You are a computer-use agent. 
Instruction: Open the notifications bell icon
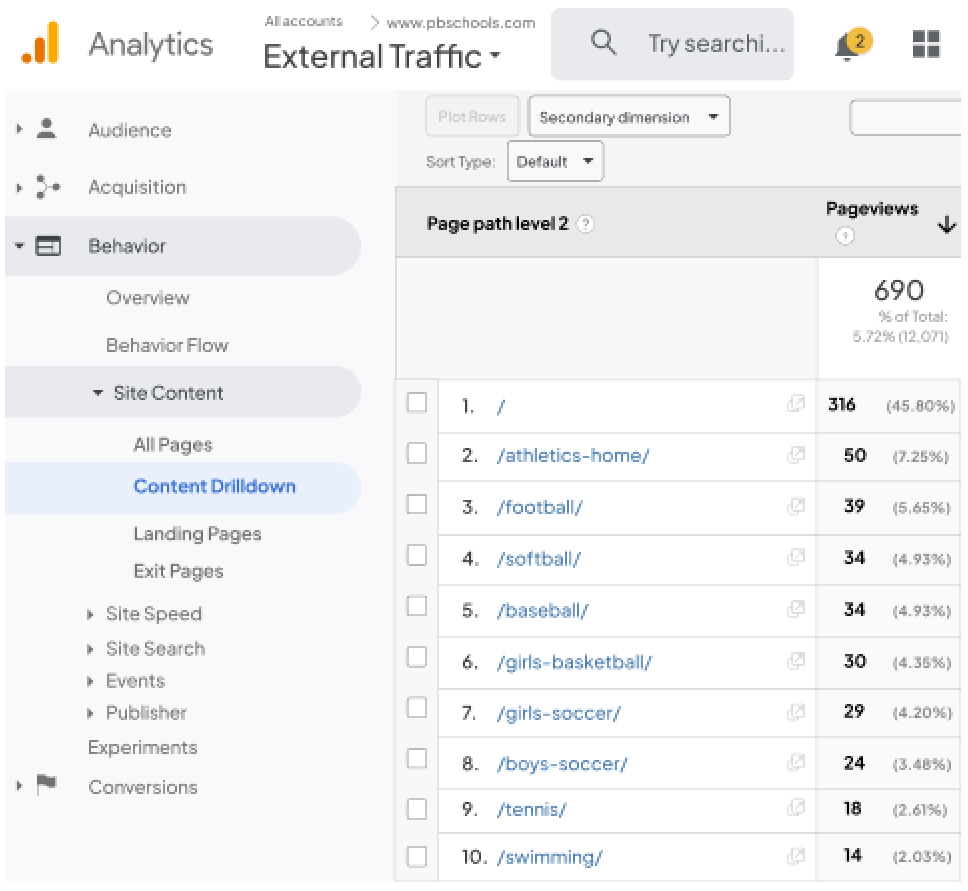851,45
